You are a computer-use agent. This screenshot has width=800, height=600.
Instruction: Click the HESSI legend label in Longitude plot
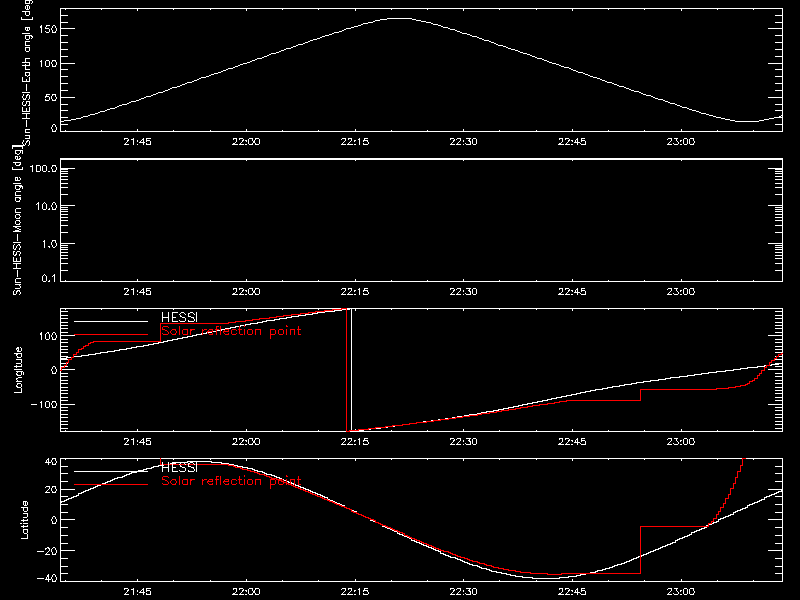179,317
